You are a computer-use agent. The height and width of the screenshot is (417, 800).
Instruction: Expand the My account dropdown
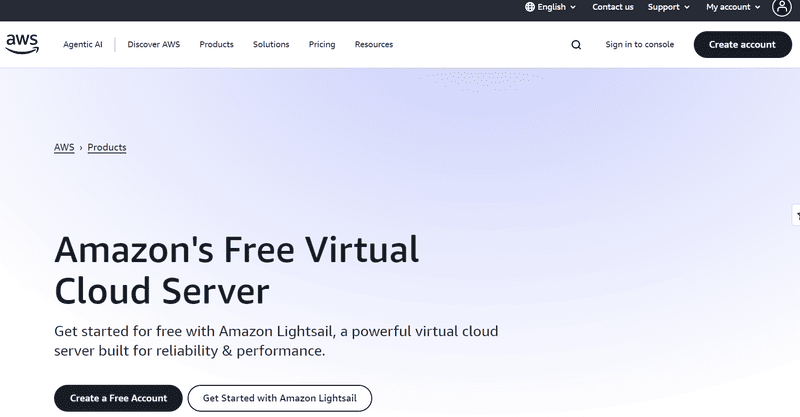(733, 7)
